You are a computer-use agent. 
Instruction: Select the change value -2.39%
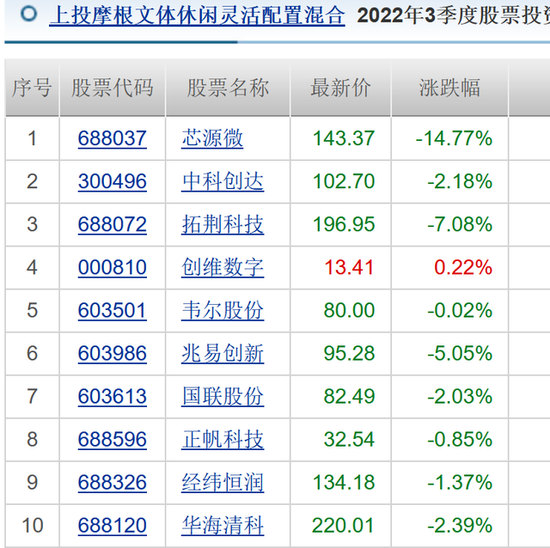click(x=460, y=526)
